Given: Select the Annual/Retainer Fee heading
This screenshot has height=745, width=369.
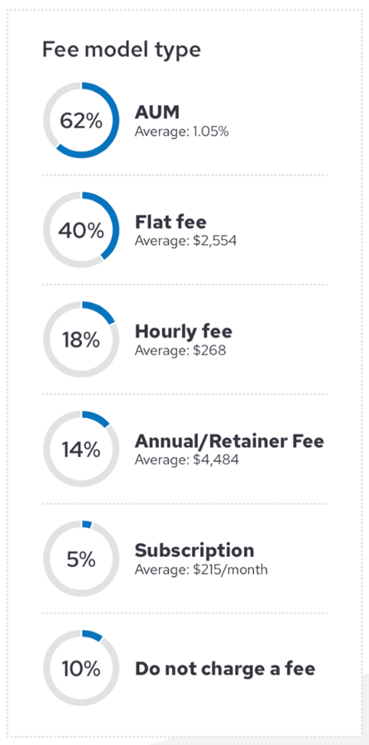Looking at the screenshot, I should [229, 441].
